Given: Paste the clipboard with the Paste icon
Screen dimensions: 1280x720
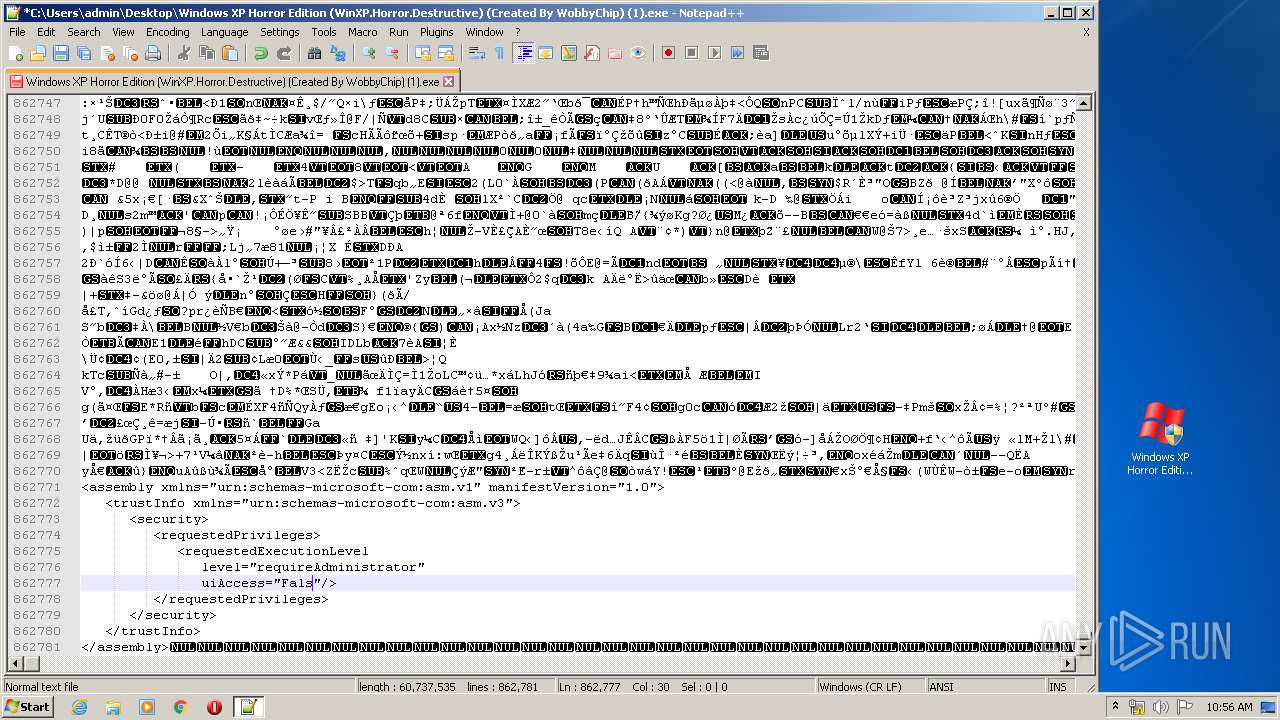Looking at the screenshot, I should [230, 53].
